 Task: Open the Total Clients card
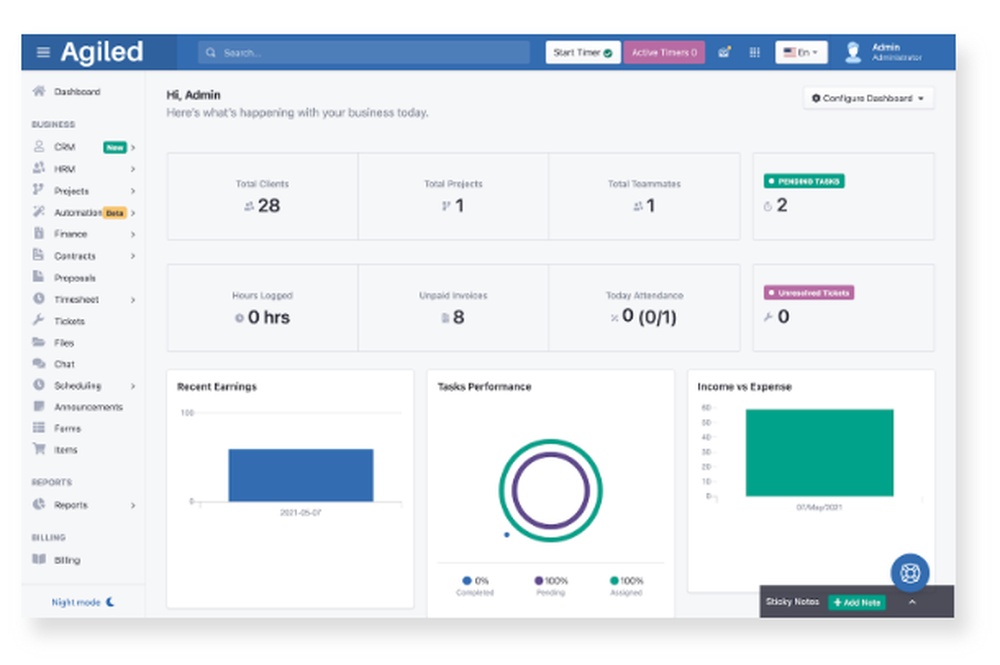pos(262,196)
